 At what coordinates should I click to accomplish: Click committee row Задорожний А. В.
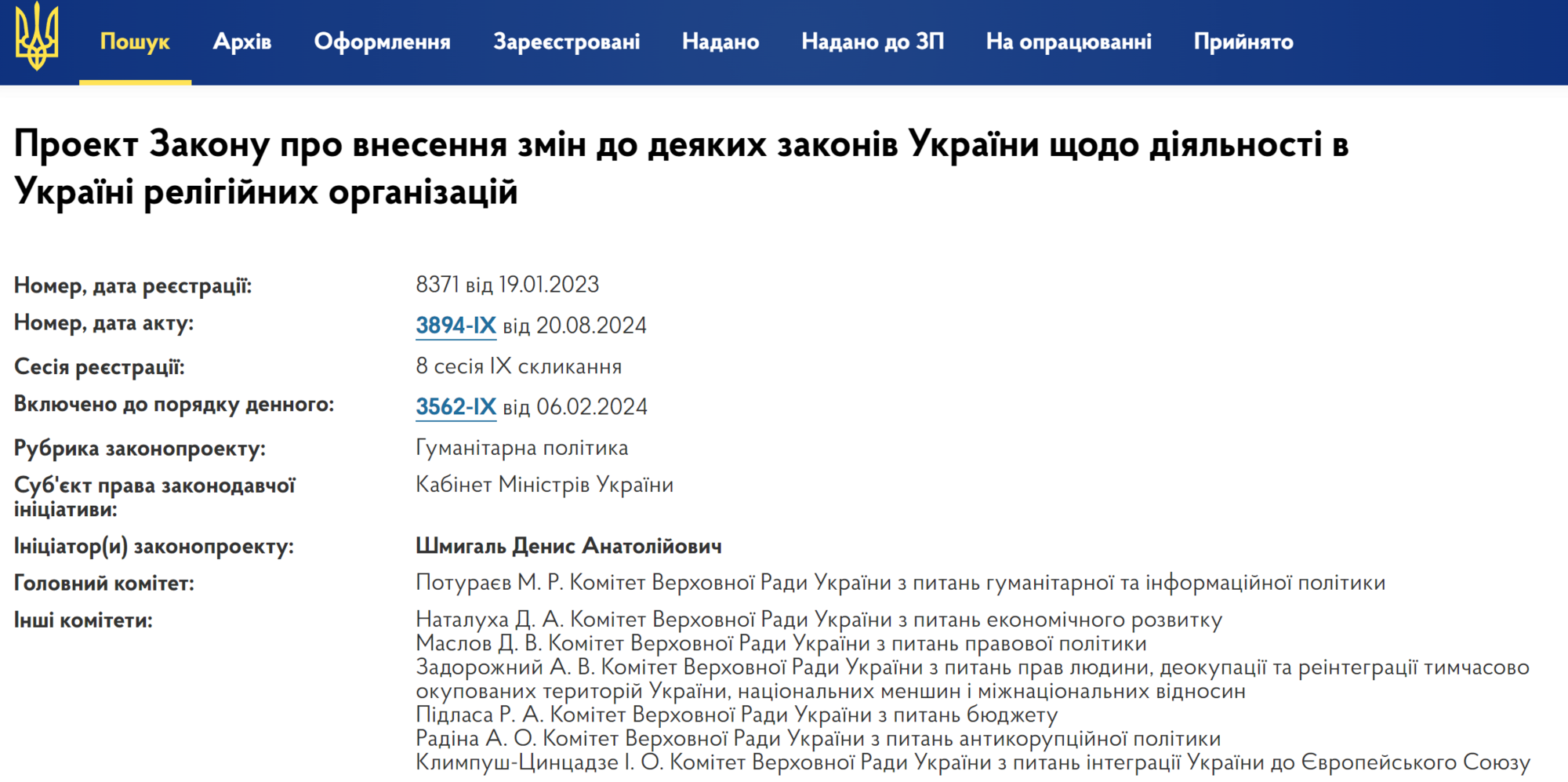click(972, 679)
